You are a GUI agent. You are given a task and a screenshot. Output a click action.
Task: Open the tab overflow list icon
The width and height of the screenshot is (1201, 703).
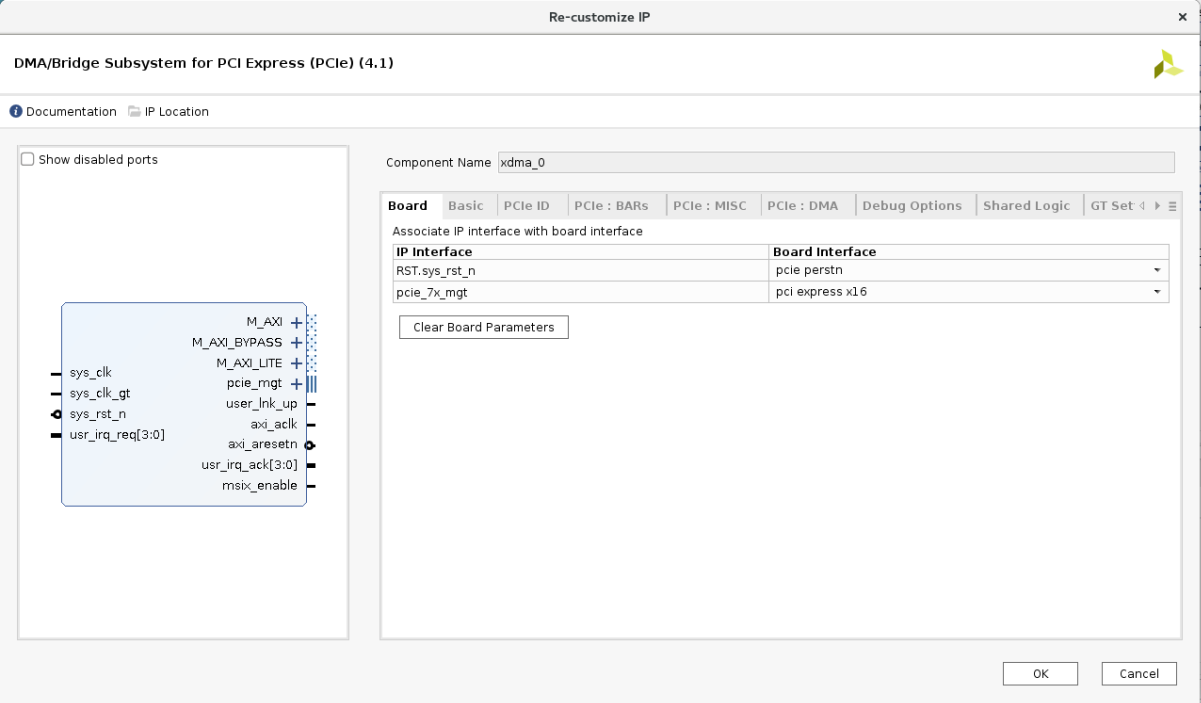coord(1172,204)
